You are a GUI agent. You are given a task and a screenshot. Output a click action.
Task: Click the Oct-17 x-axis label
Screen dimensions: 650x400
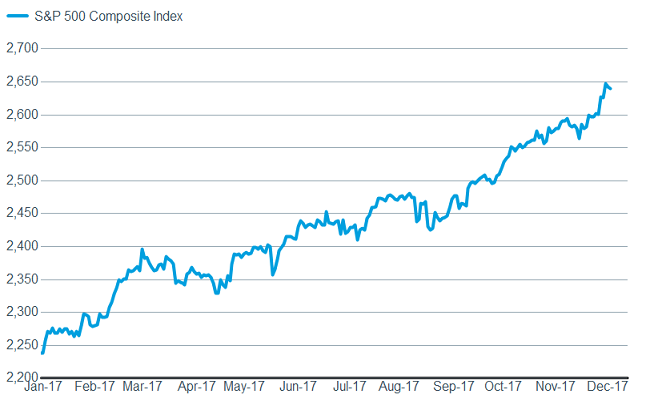coord(503,386)
